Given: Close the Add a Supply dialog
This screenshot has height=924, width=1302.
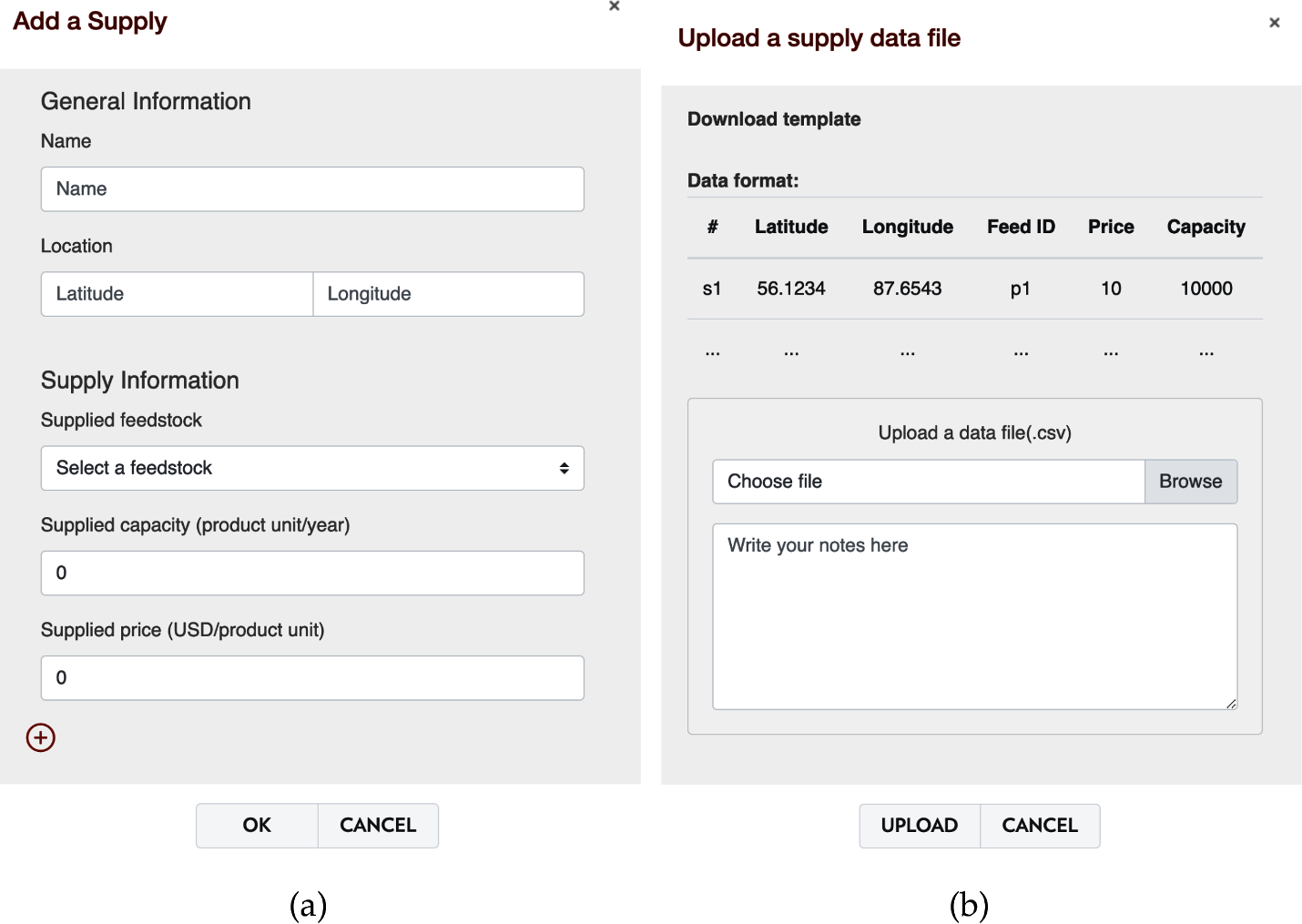Looking at the screenshot, I should 615,6.
